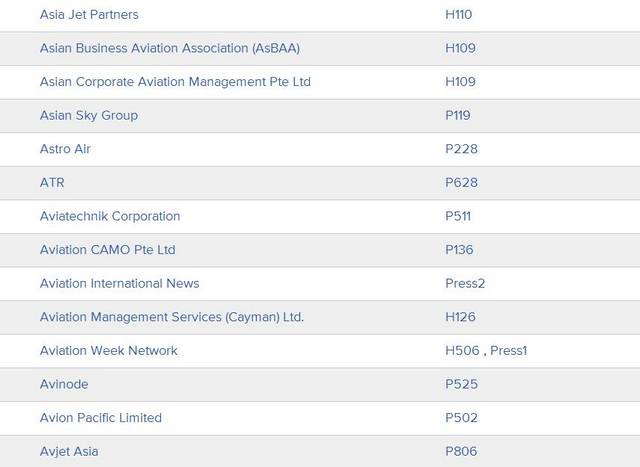Screen dimensions: 640x467
Task: Open the Asian Sky Group listing
Action: click(89, 115)
